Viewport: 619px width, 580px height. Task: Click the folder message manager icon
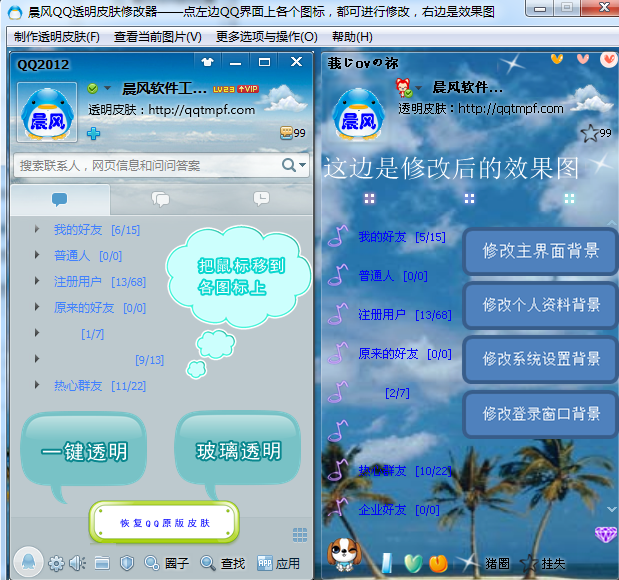102,563
